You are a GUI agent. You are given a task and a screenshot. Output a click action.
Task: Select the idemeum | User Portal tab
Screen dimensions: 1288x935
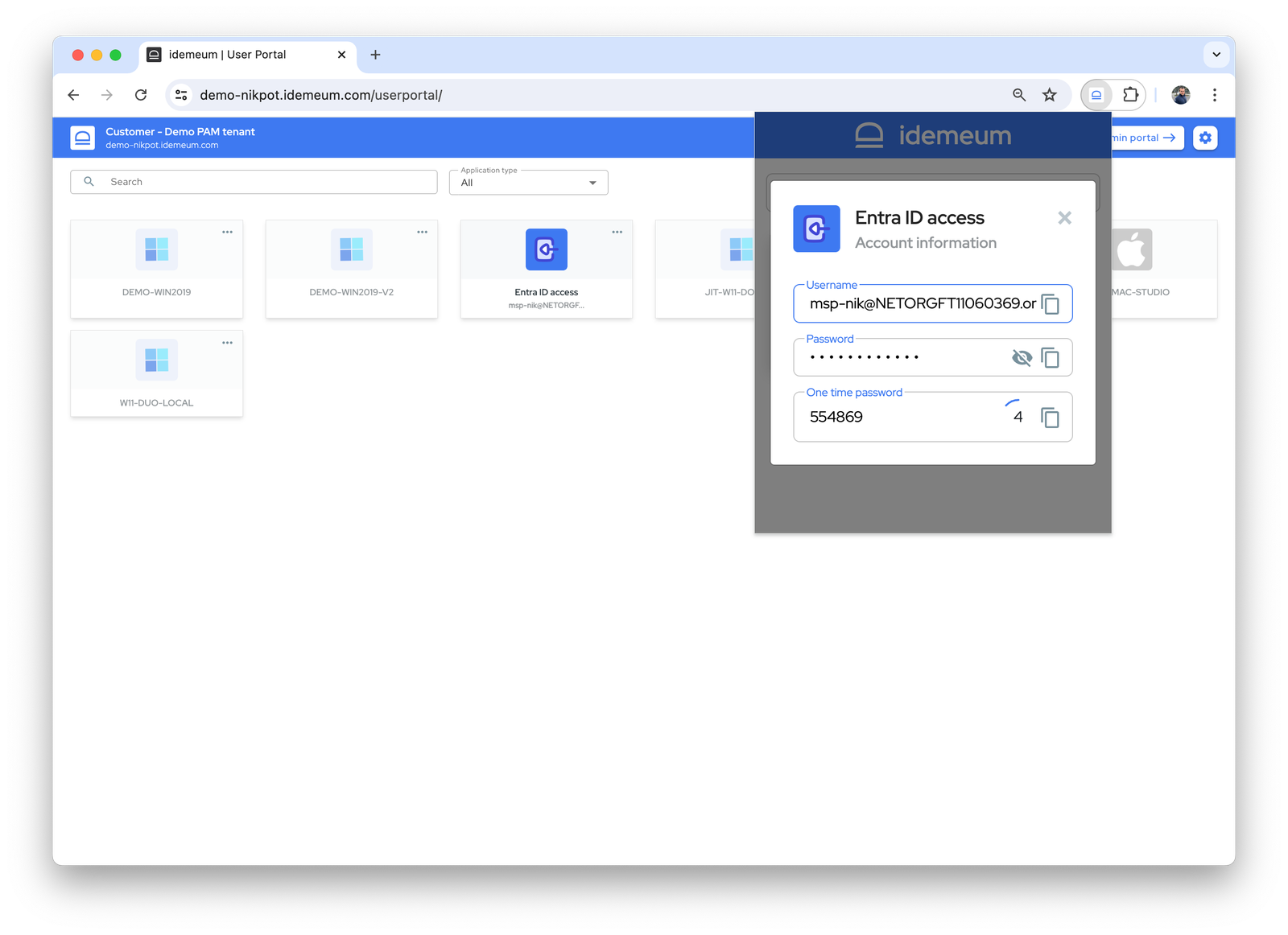[248, 55]
